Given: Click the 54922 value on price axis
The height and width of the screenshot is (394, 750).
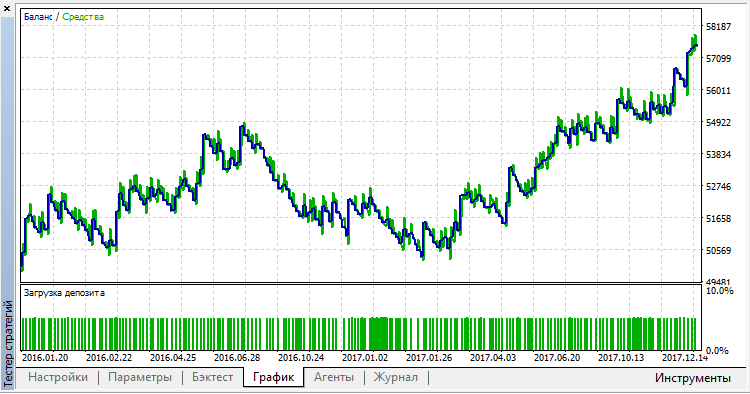Looking at the screenshot, I should pyautogui.click(x=718, y=122).
